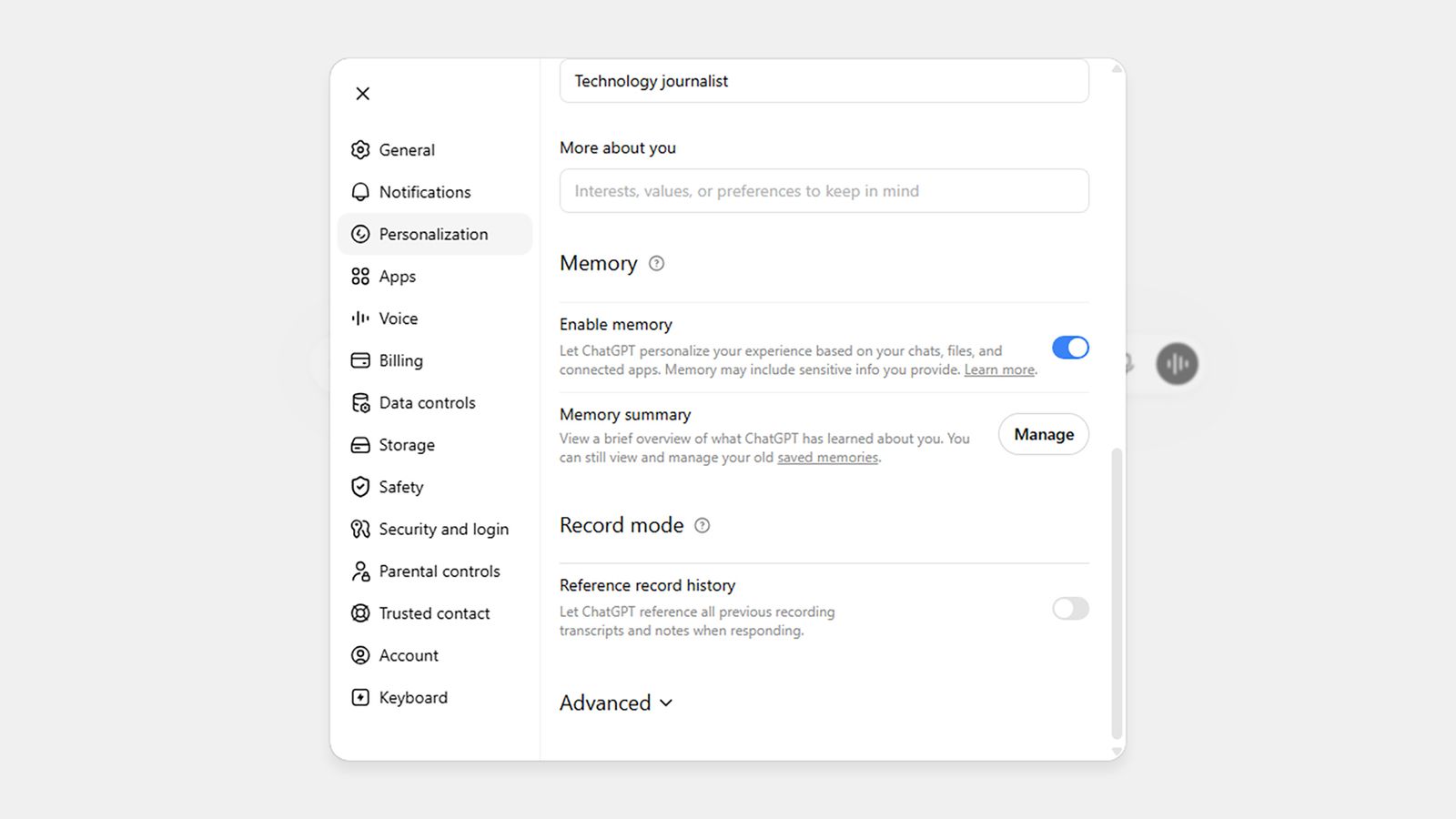This screenshot has width=1456, height=819.
Task: Open the General settings tab
Action: click(x=435, y=150)
